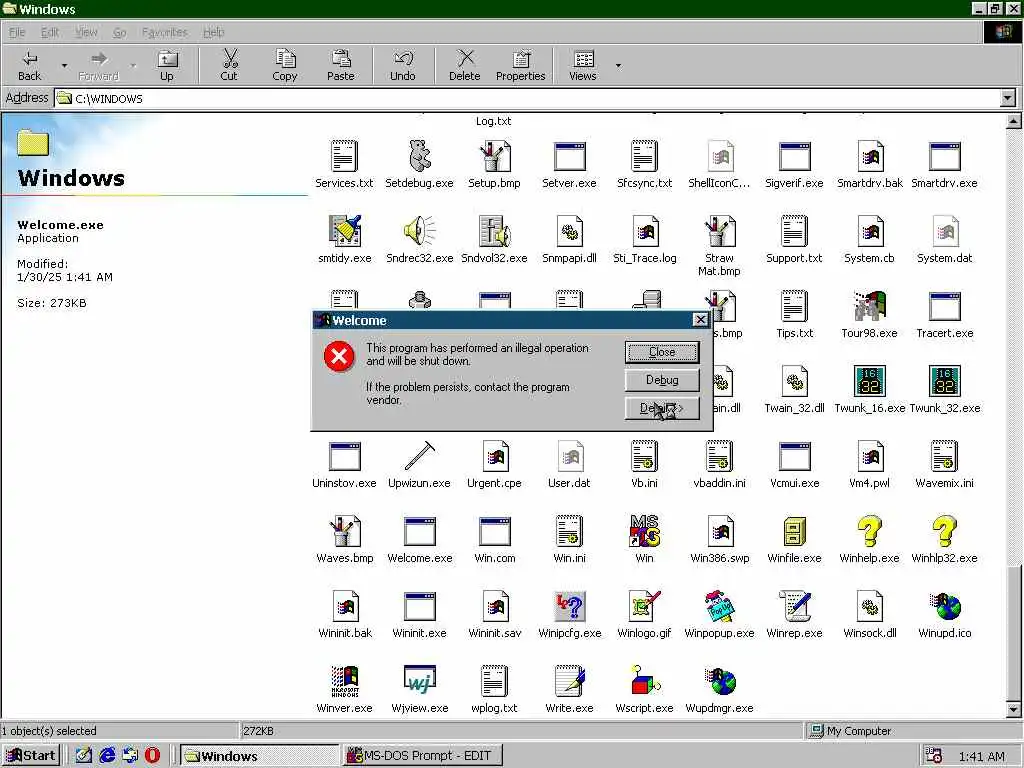Click the file pane scroll down arrow

1014,709
